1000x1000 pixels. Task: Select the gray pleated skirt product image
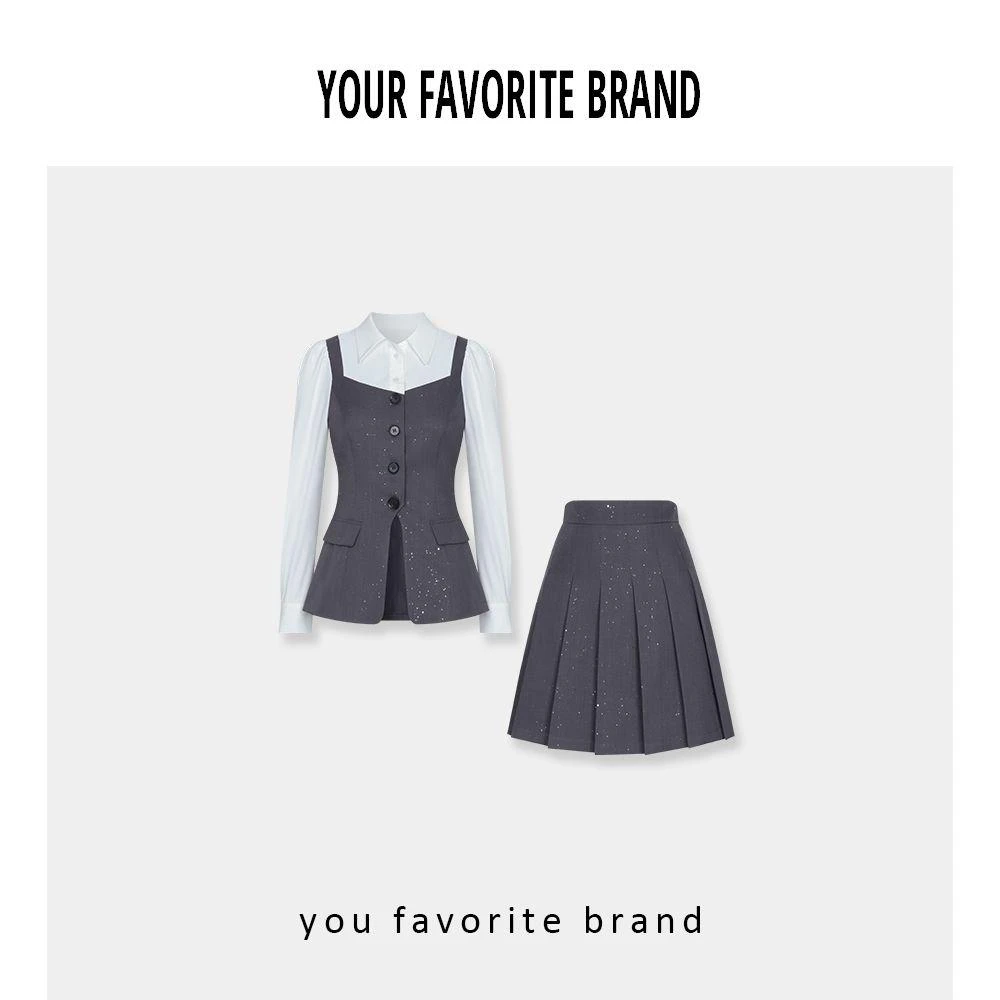(x=621, y=627)
